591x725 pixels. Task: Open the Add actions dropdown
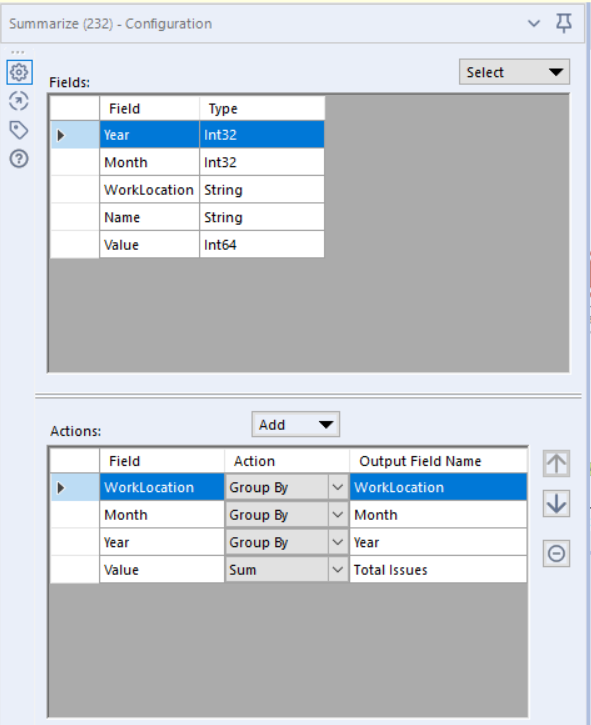296,424
